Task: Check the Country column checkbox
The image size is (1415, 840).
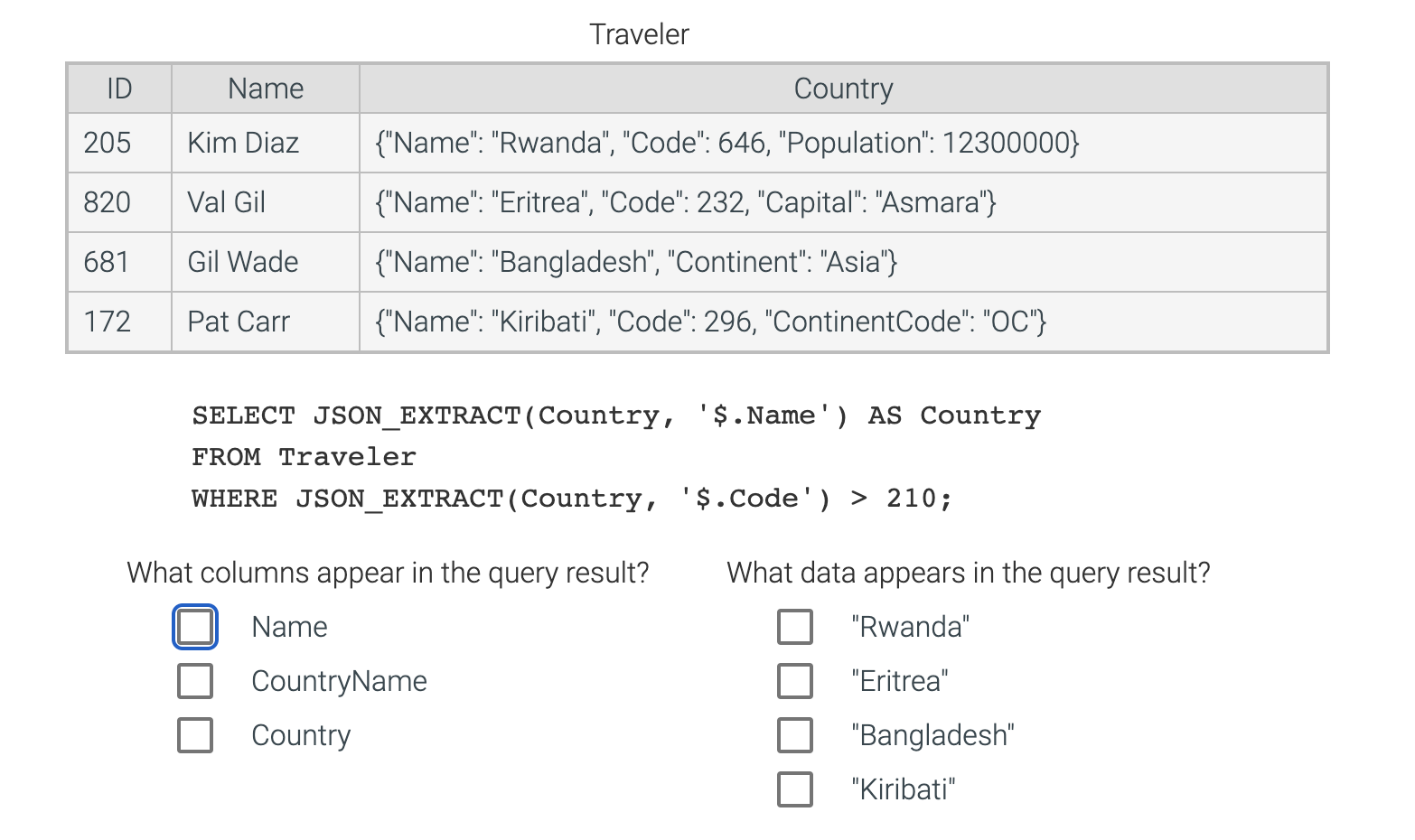Action: (x=194, y=735)
